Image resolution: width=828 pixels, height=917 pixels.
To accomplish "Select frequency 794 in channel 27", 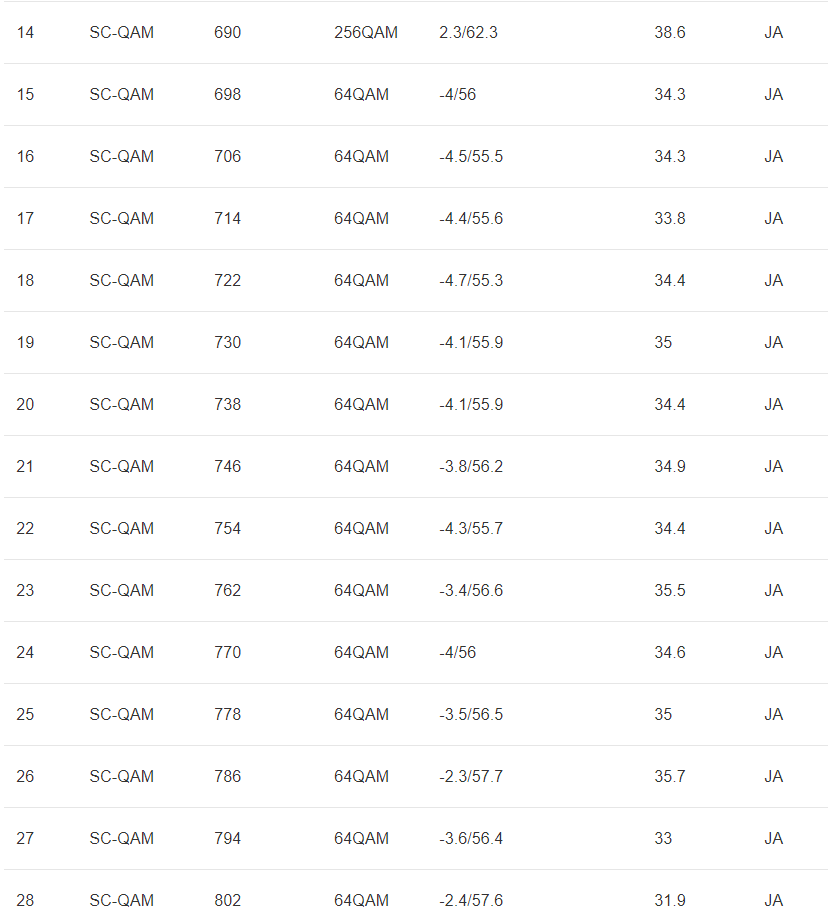I will [x=227, y=839].
